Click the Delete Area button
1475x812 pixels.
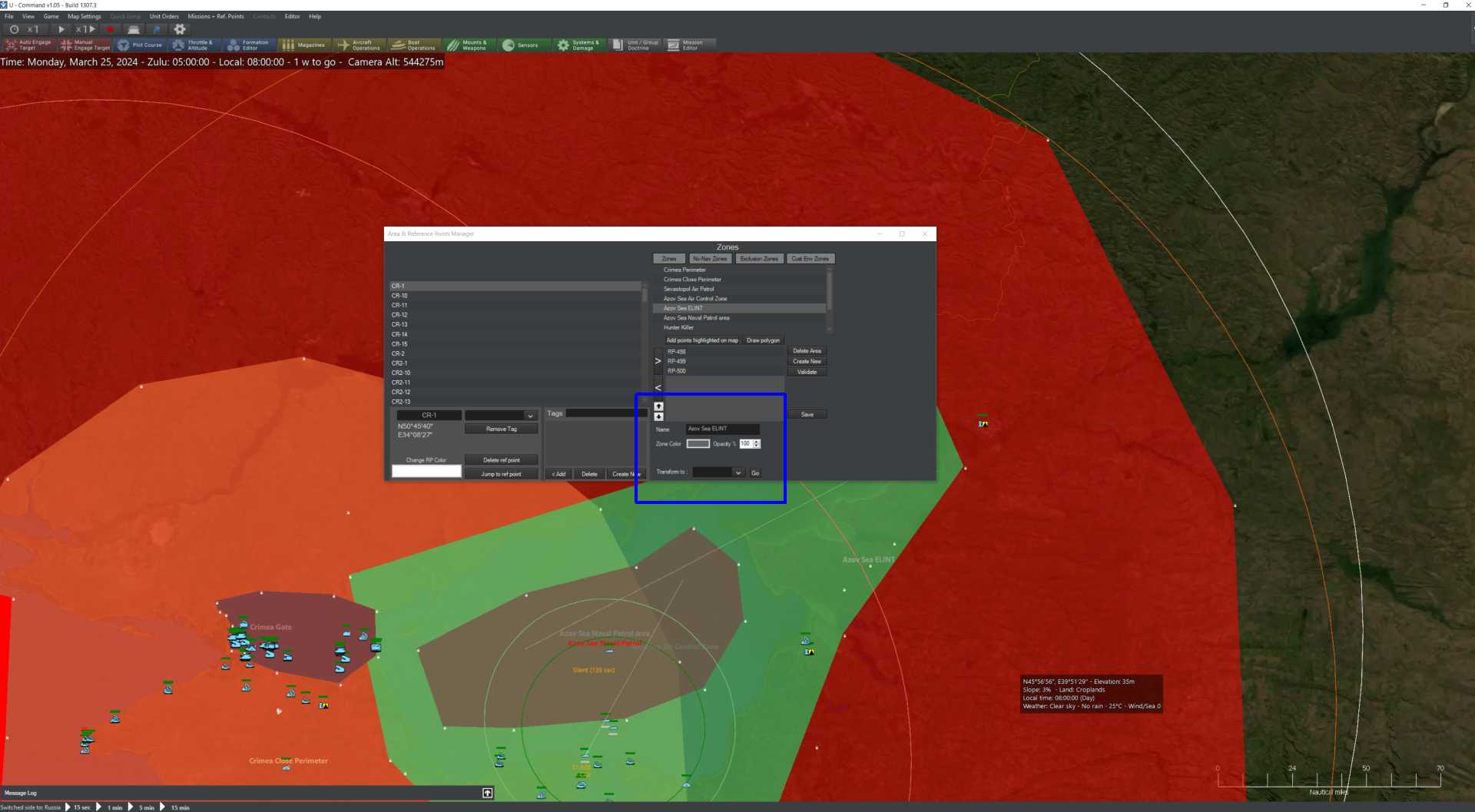click(807, 351)
